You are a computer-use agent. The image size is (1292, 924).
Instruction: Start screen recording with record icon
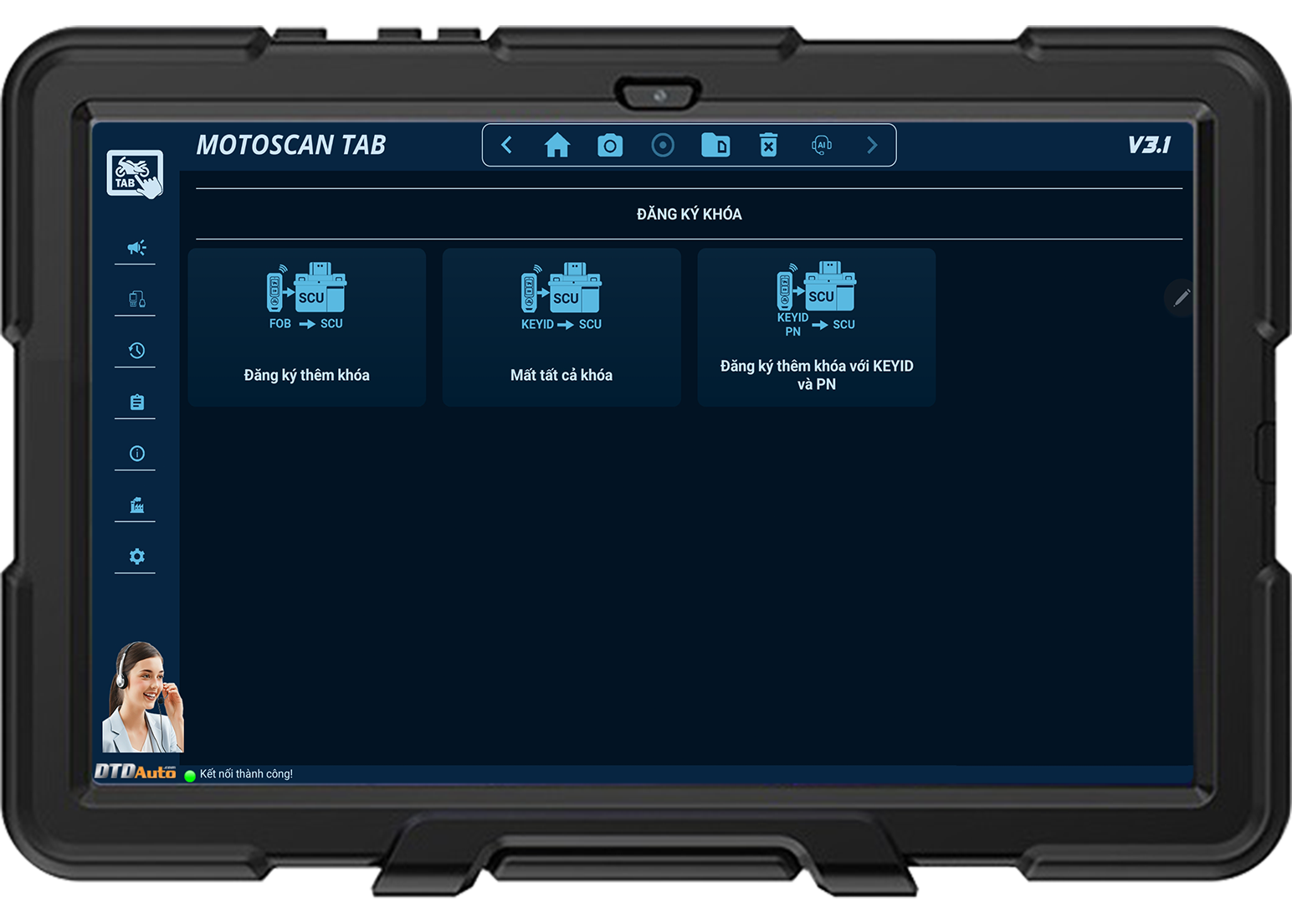click(663, 146)
